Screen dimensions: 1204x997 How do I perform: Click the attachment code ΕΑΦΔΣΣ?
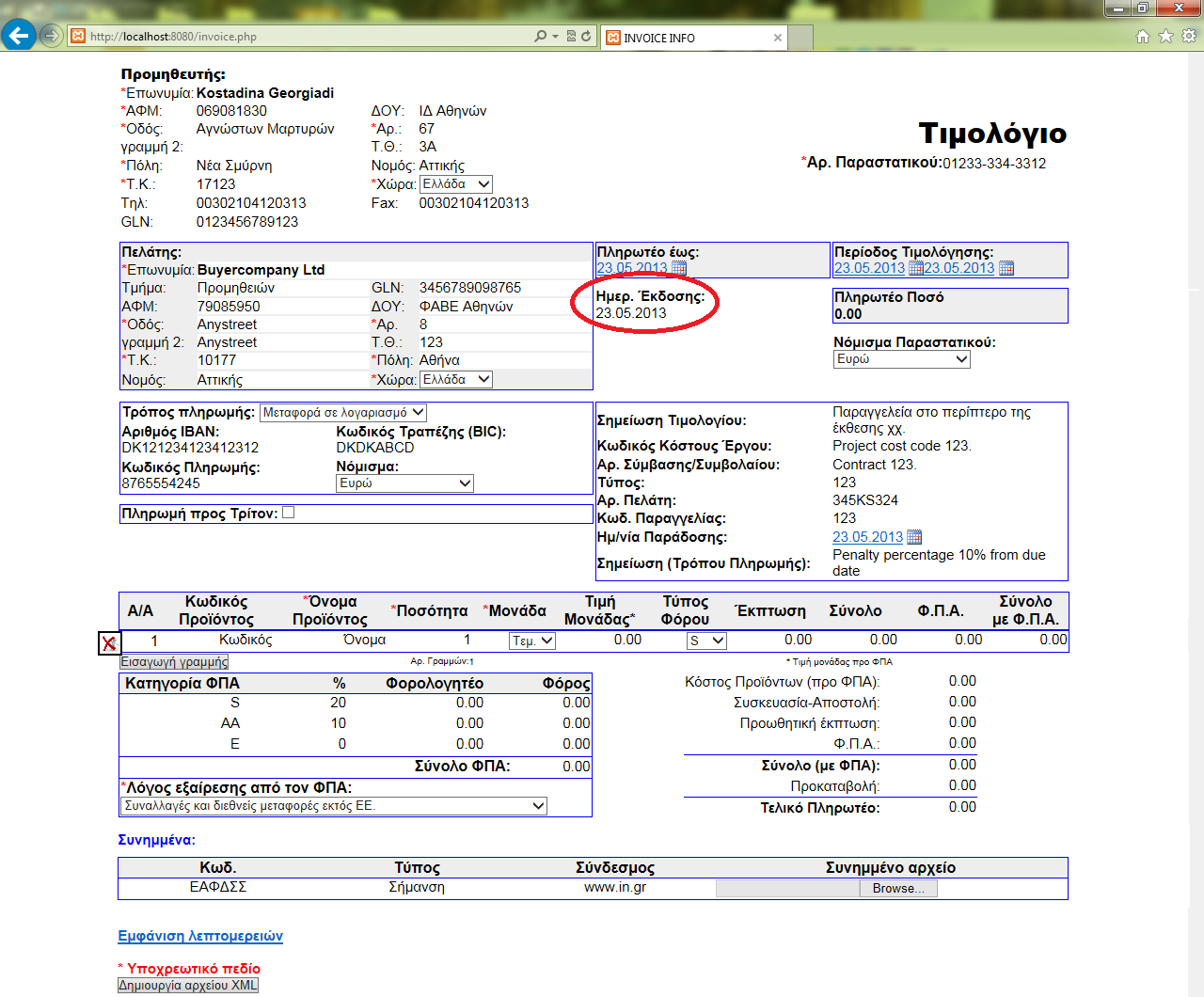tap(217, 887)
